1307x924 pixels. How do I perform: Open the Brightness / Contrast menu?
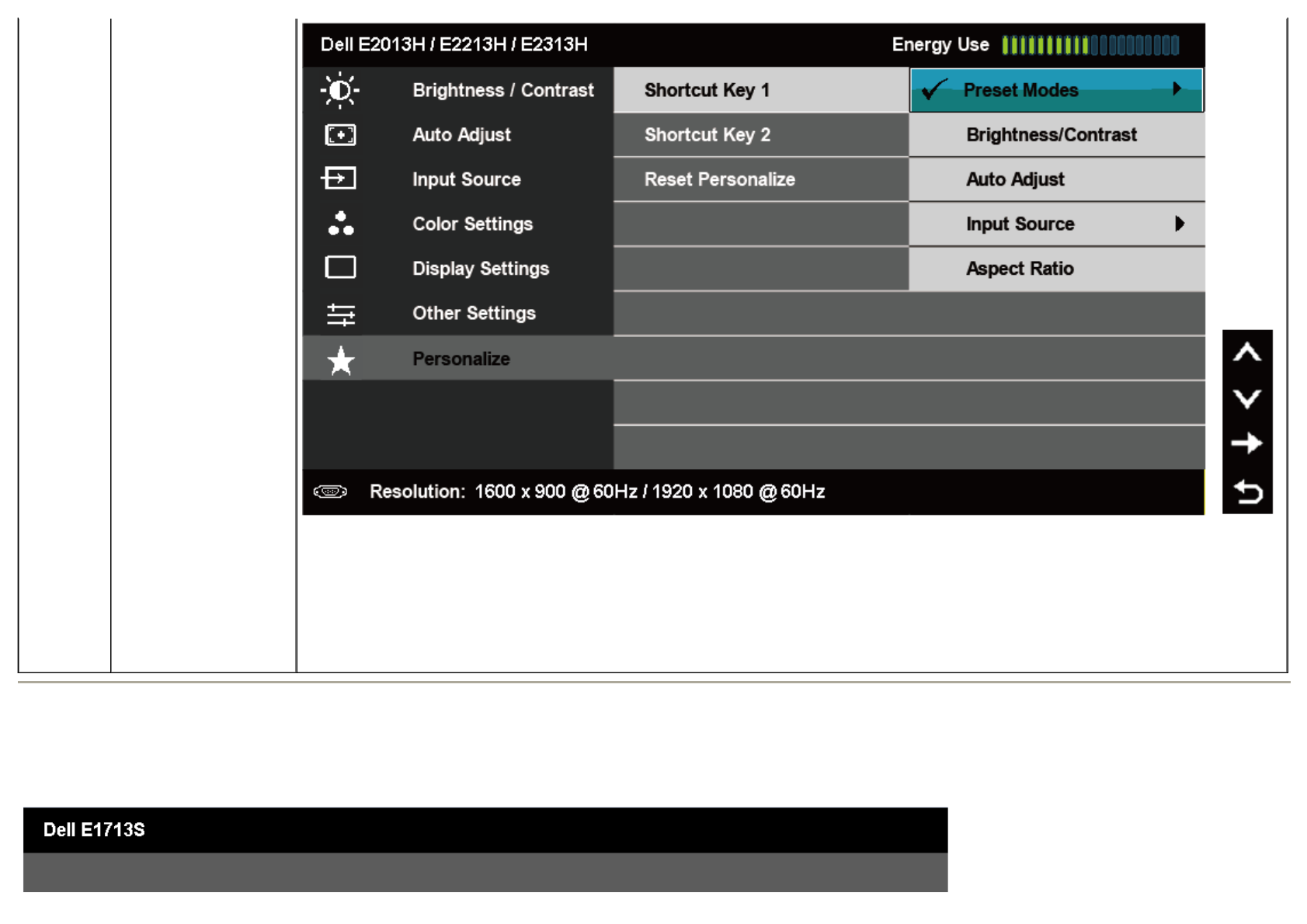coord(458,90)
